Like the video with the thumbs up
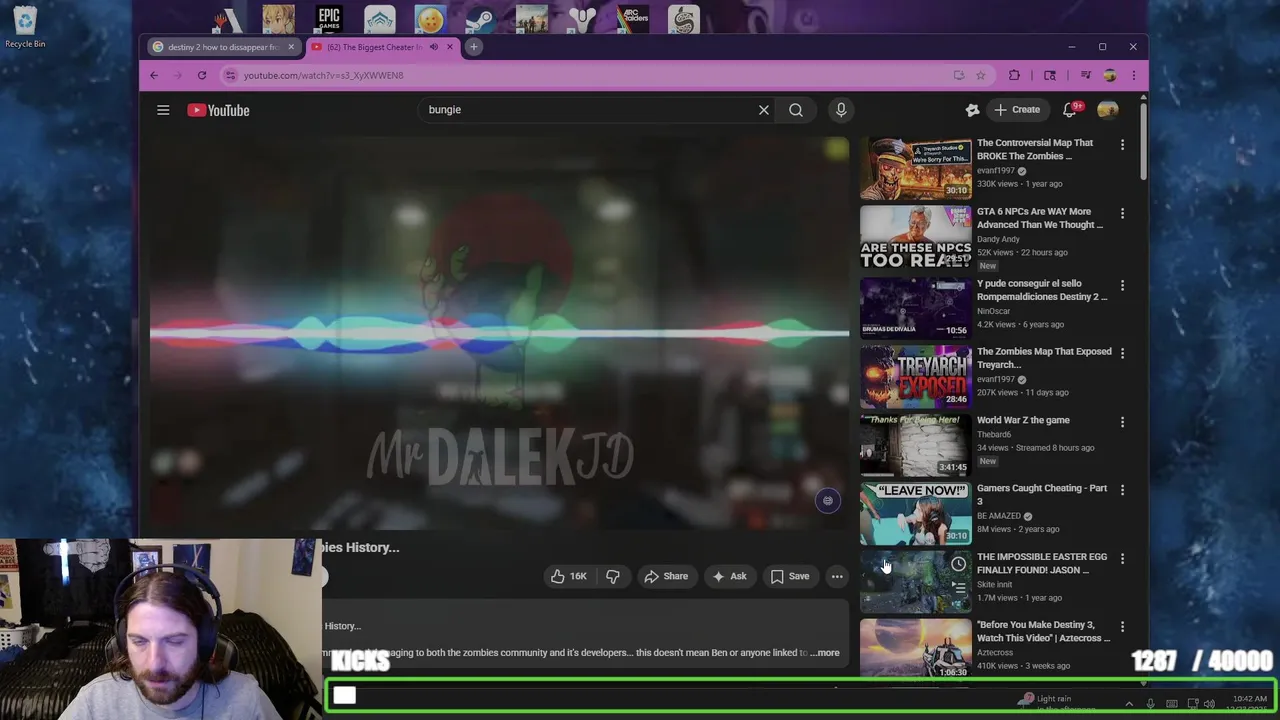The width and height of the screenshot is (1280, 720). pyautogui.click(x=568, y=576)
